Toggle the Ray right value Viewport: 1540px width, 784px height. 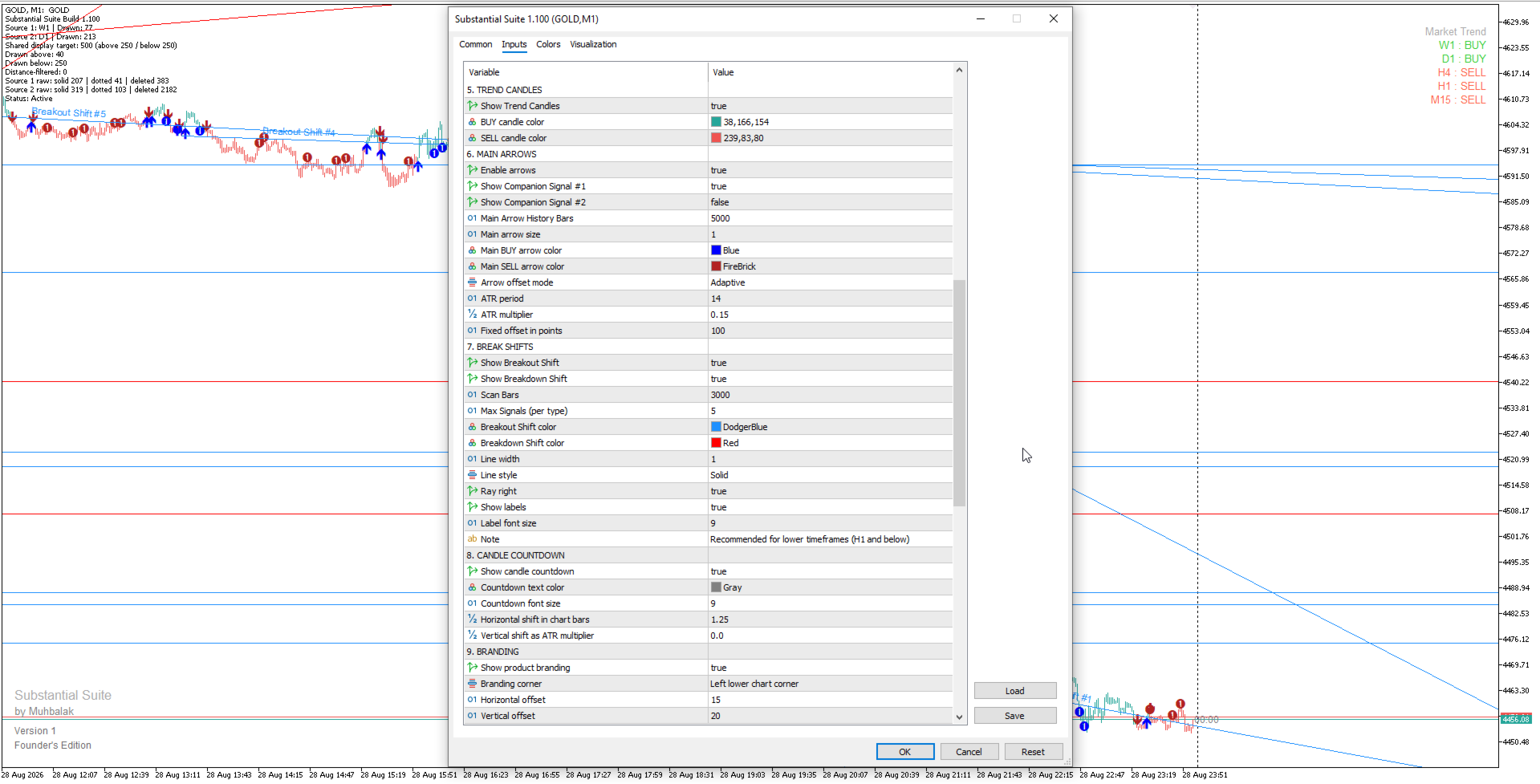point(831,491)
